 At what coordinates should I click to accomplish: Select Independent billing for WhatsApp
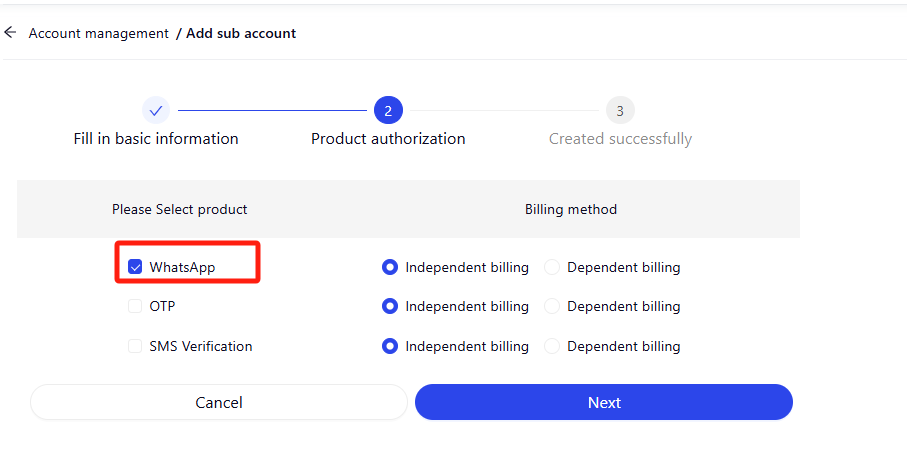pyautogui.click(x=390, y=267)
